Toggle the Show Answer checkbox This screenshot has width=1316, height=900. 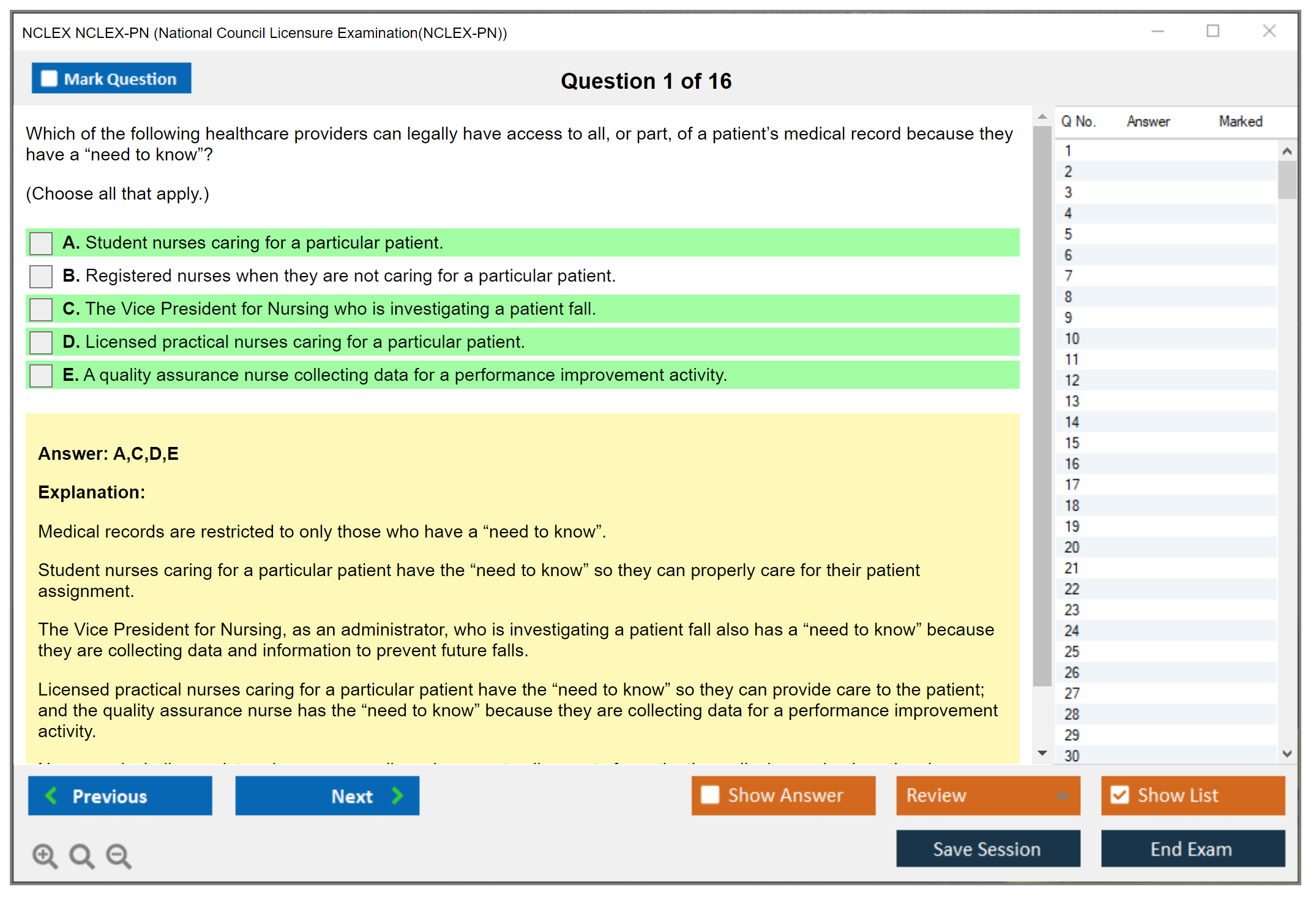tap(710, 795)
